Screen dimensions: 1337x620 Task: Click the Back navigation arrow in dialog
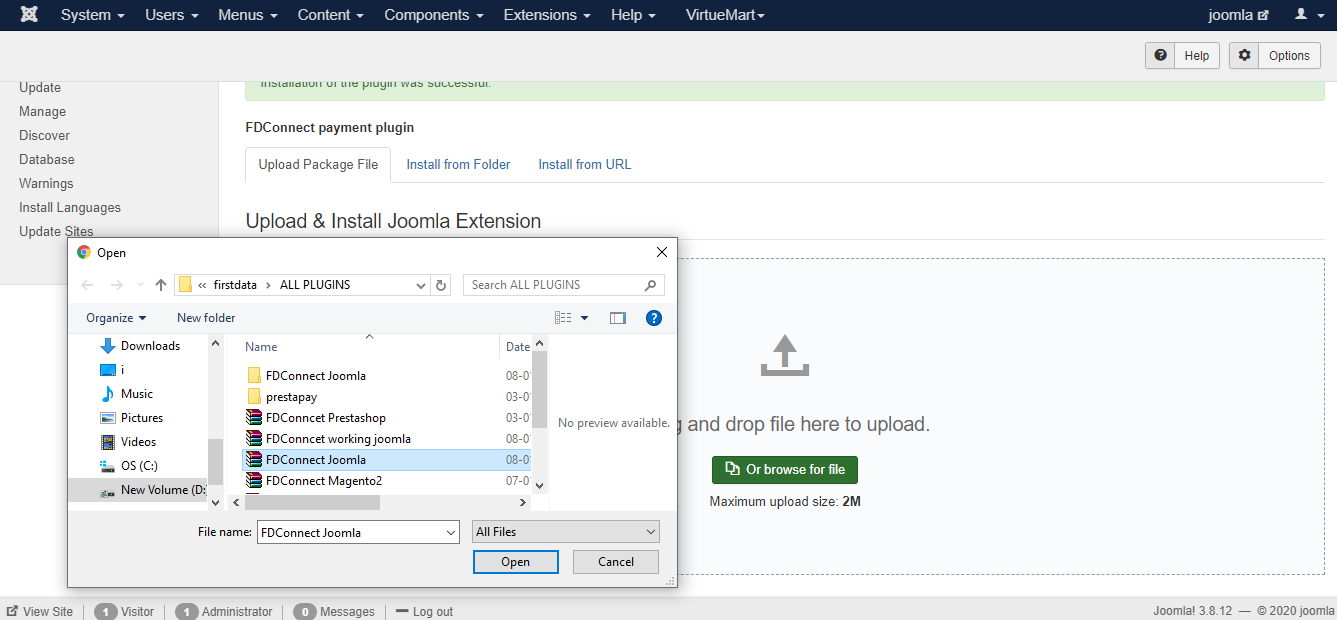coord(87,285)
